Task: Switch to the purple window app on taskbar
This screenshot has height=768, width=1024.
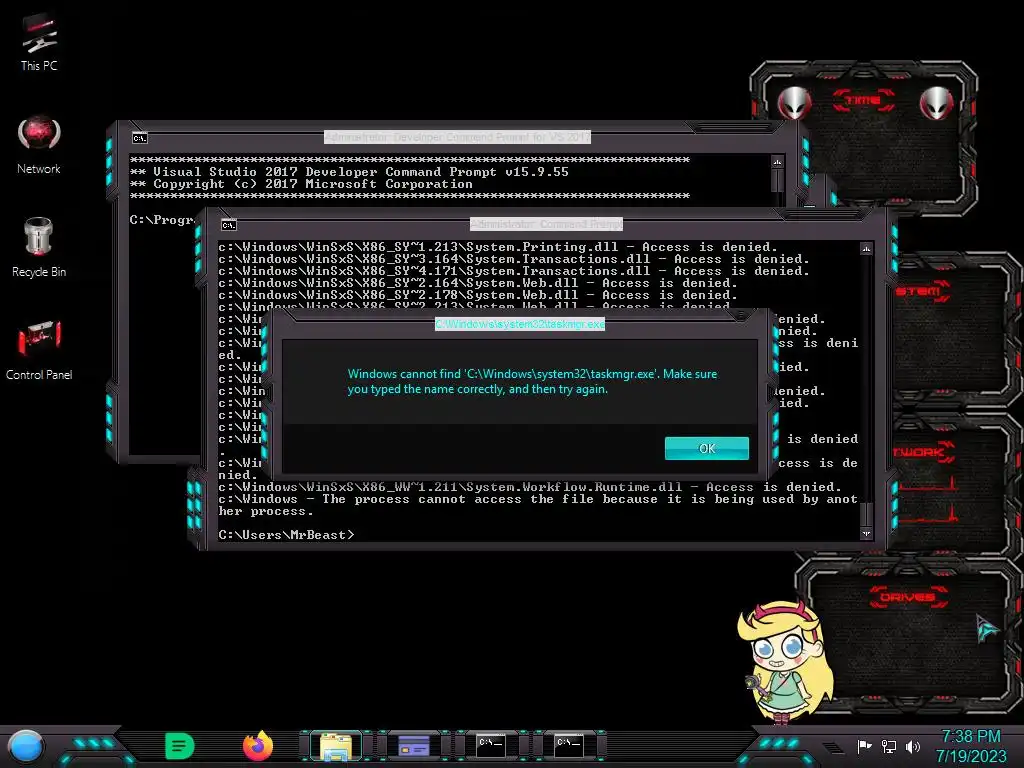Action: tap(413, 746)
